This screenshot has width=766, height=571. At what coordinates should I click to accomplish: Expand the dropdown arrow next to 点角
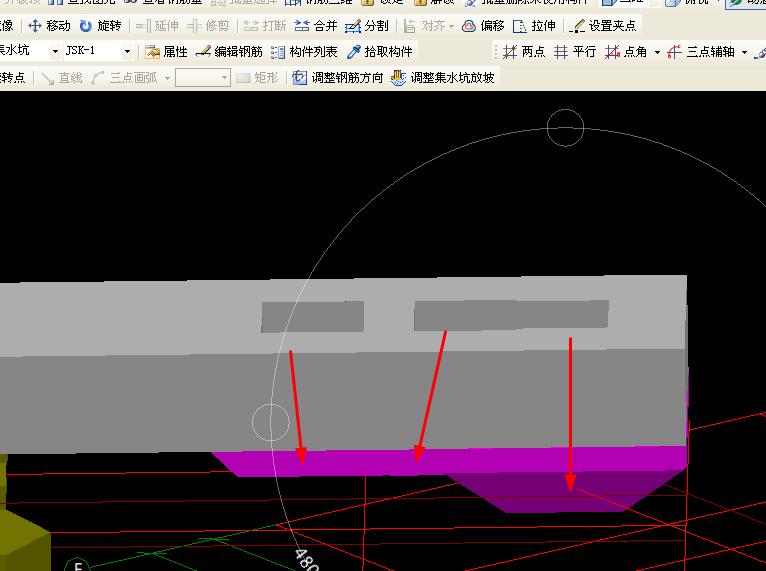click(657, 52)
